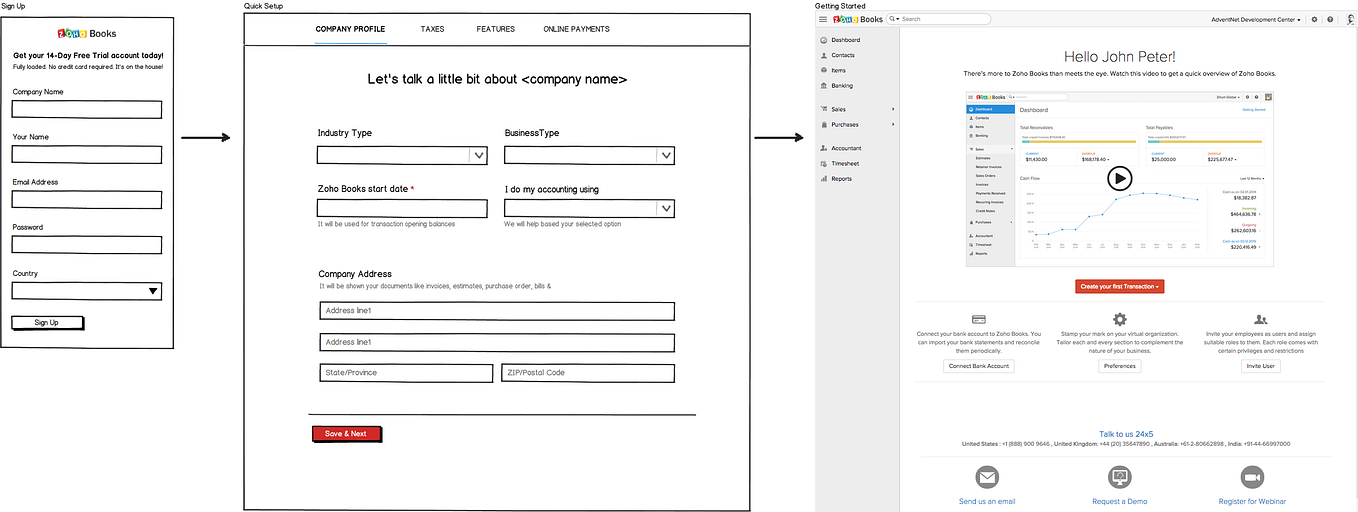Click the Zoho Books logo in Getting Started header

click(x=858, y=19)
